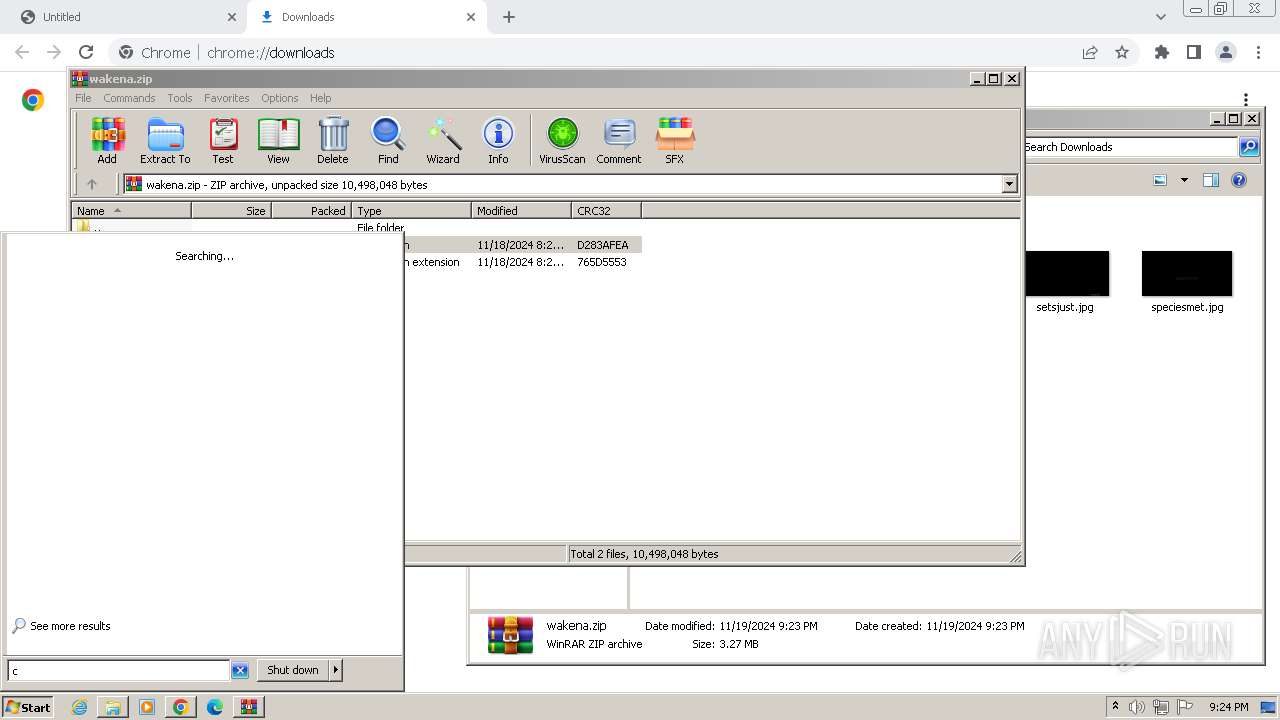Open the Favorites menu

[227, 98]
